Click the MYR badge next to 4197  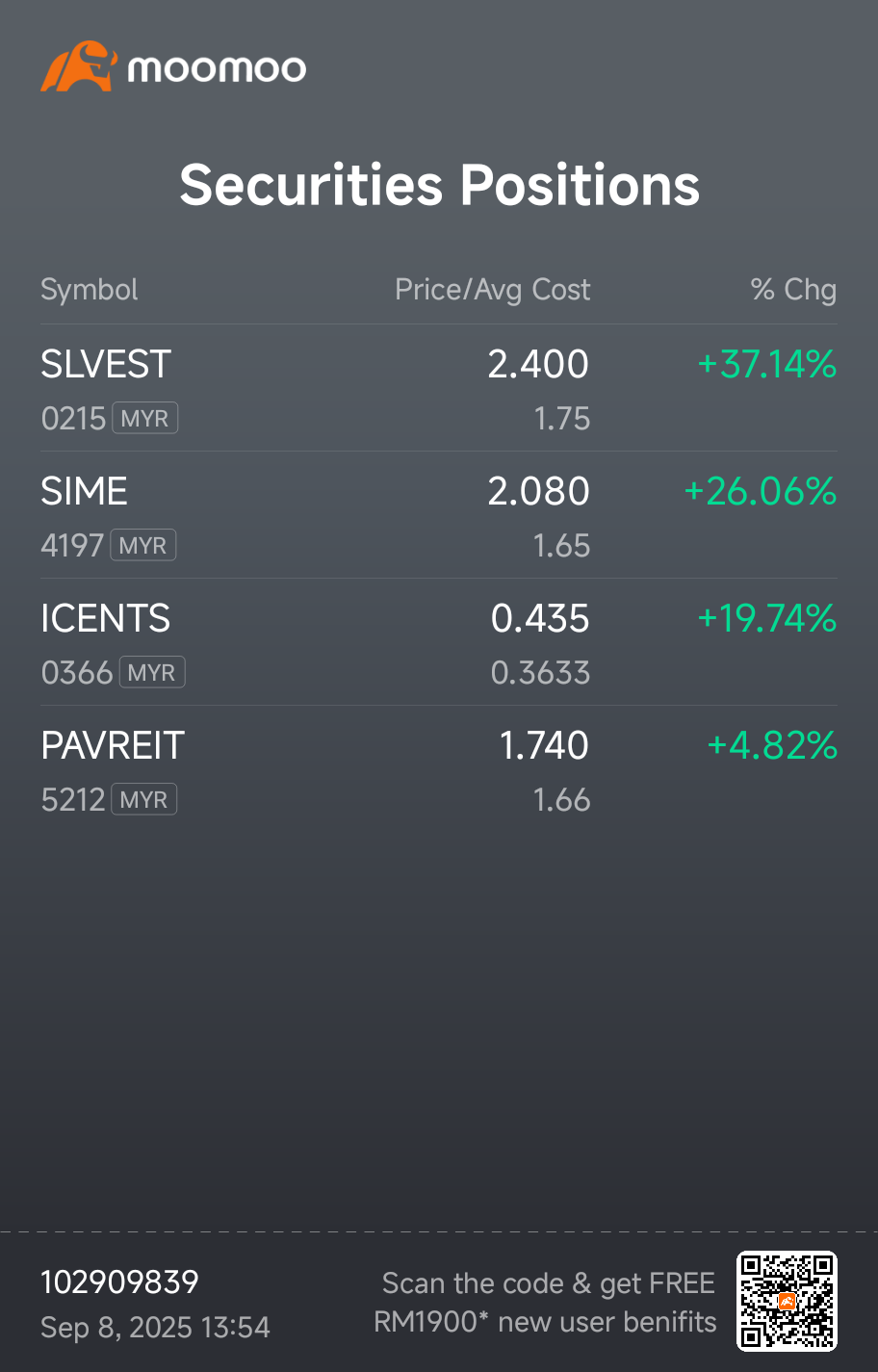click(x=143, y=546)
